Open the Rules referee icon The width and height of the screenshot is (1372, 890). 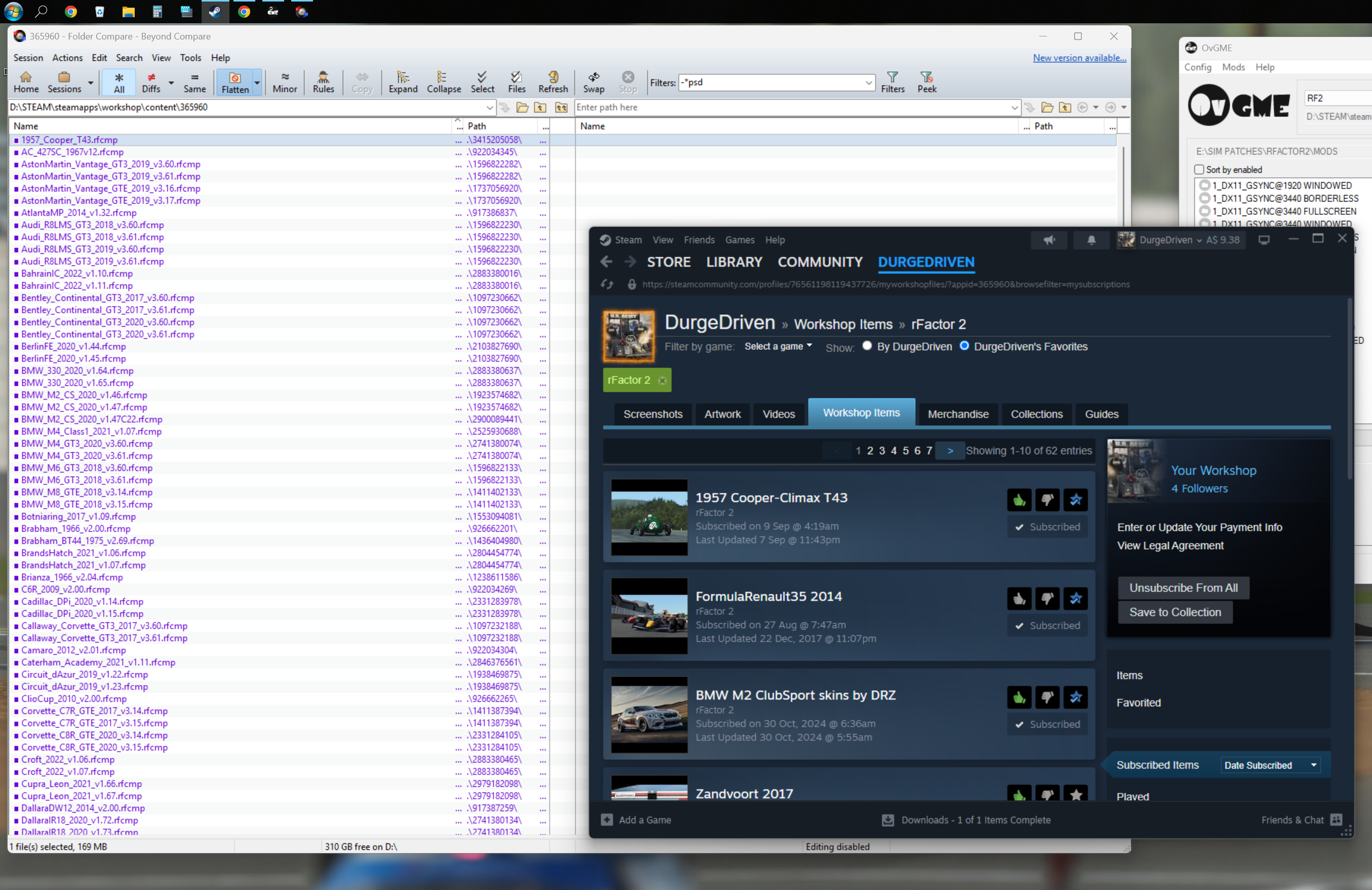pos(323,82)
